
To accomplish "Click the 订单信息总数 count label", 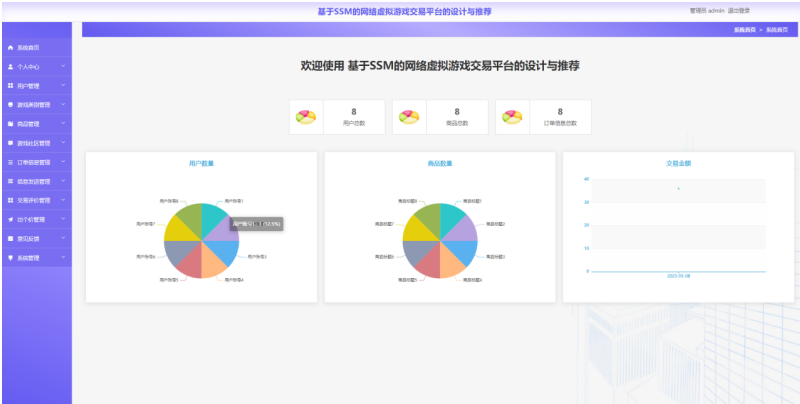I will point(560,123).
